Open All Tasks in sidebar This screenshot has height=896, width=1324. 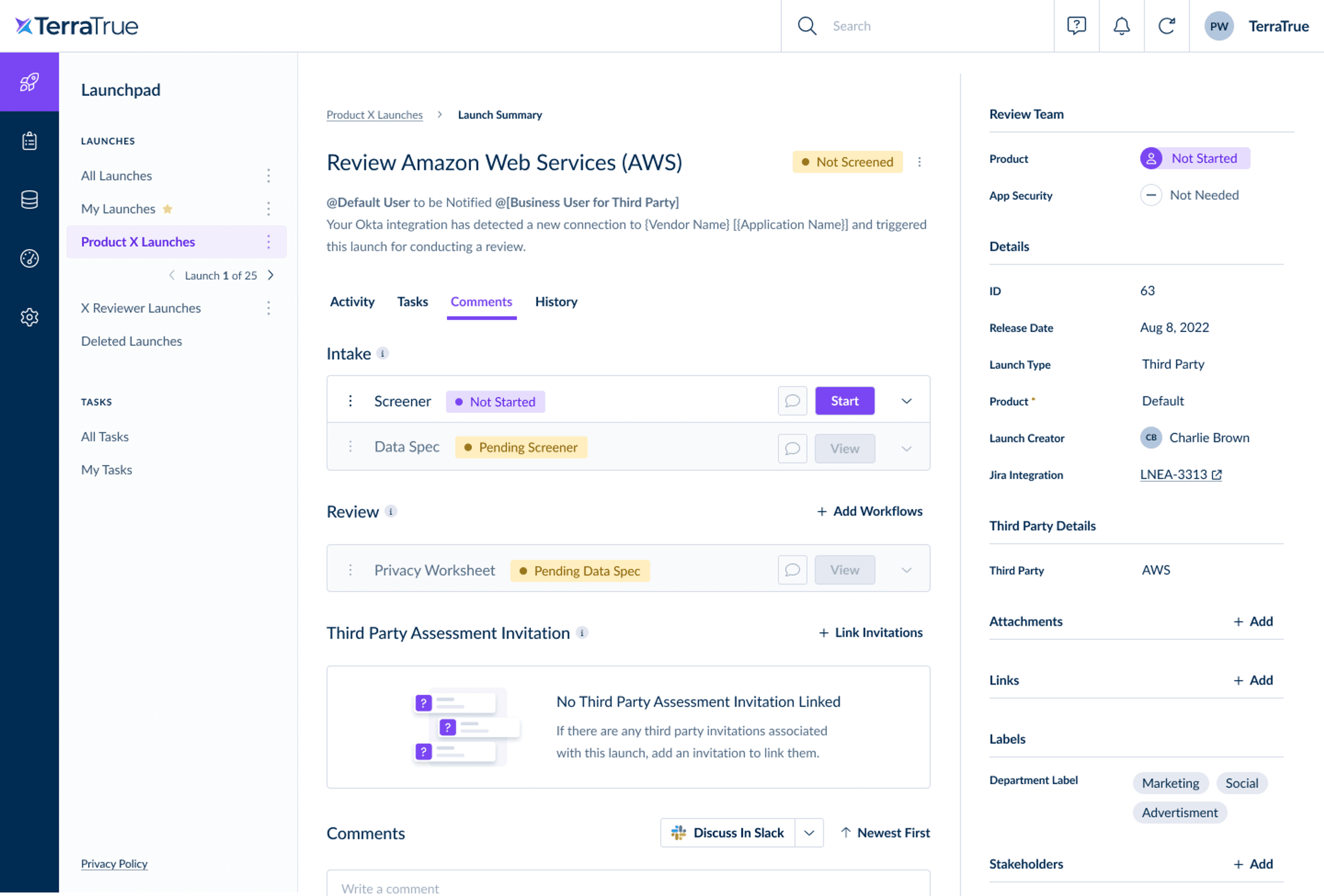point(105,437)
